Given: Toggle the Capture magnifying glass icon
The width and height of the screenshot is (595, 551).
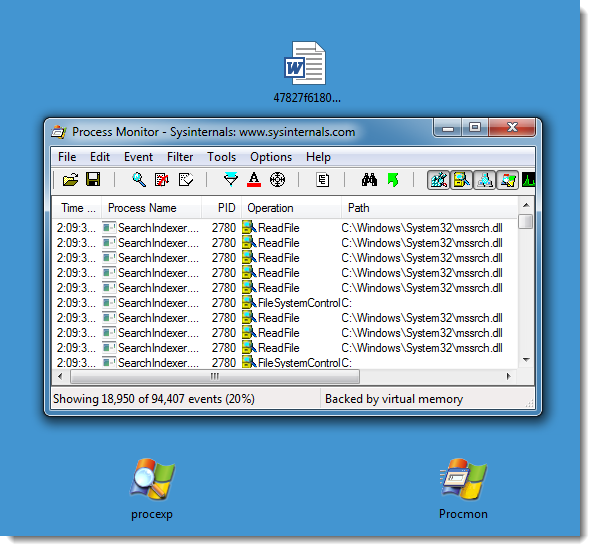Looking at the screenshot, I should [139, 179].
